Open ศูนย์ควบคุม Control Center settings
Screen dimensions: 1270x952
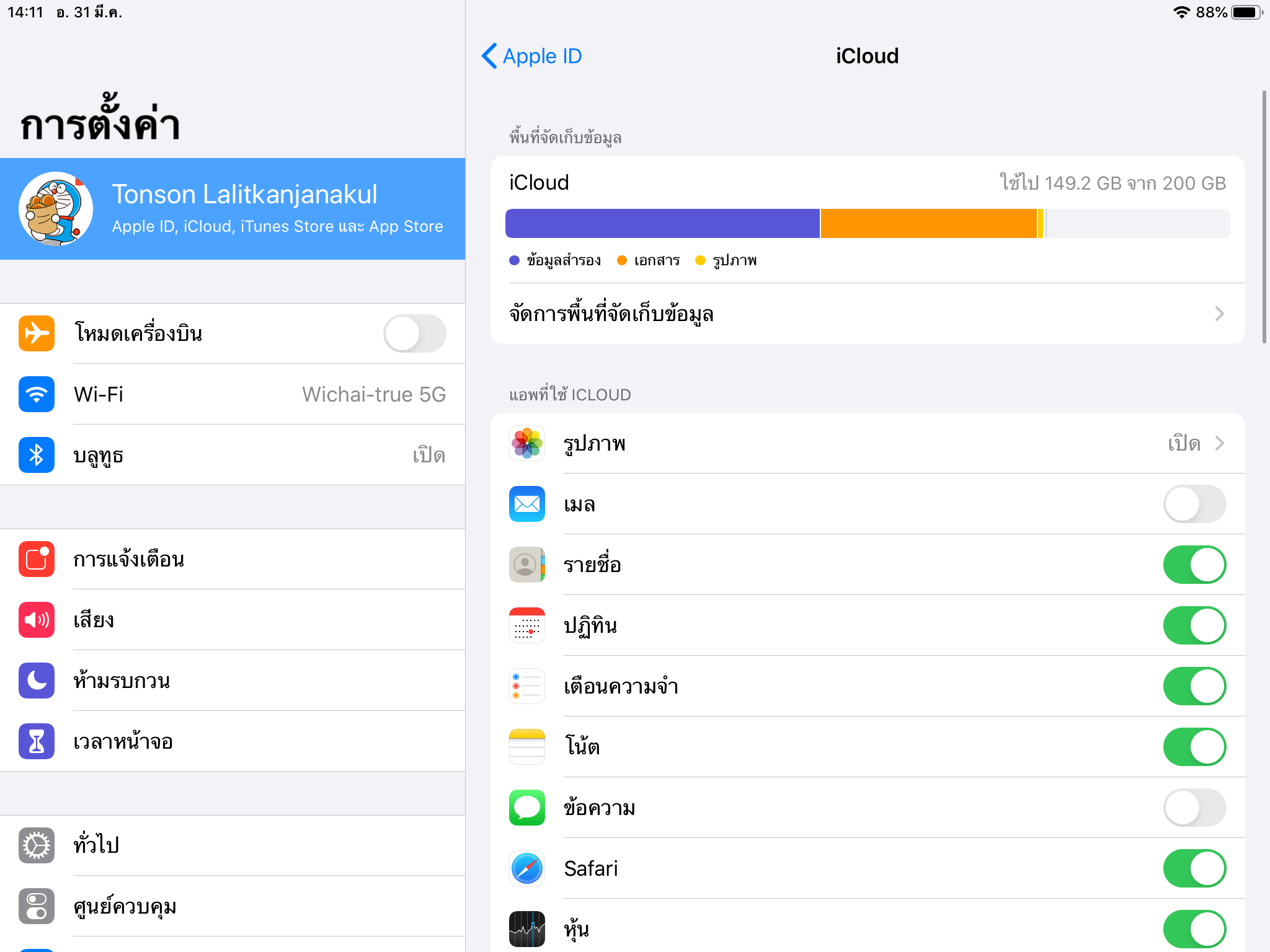point(233,906)
